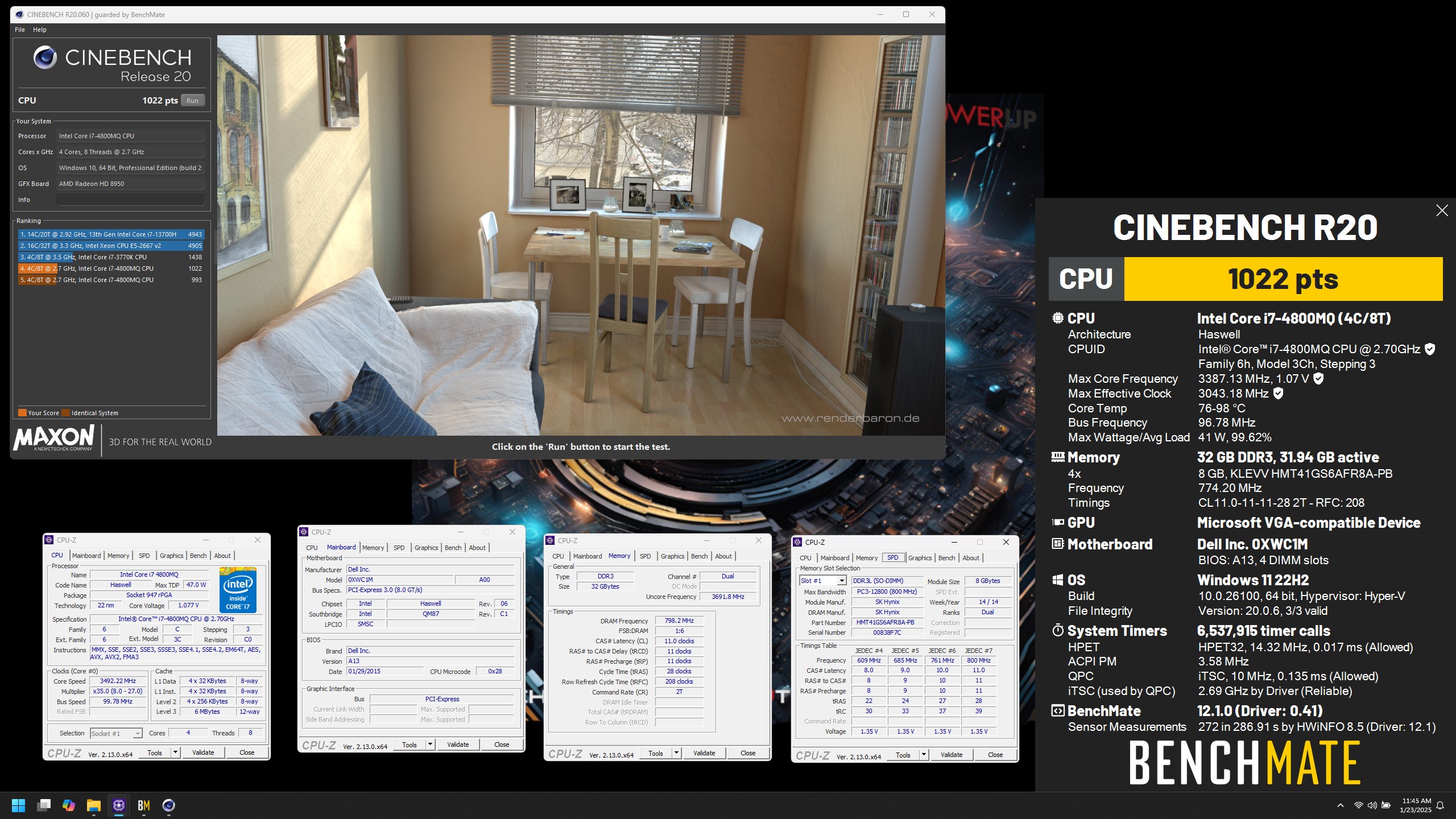Open clock showing 11:45 AM

(1416, 805)
